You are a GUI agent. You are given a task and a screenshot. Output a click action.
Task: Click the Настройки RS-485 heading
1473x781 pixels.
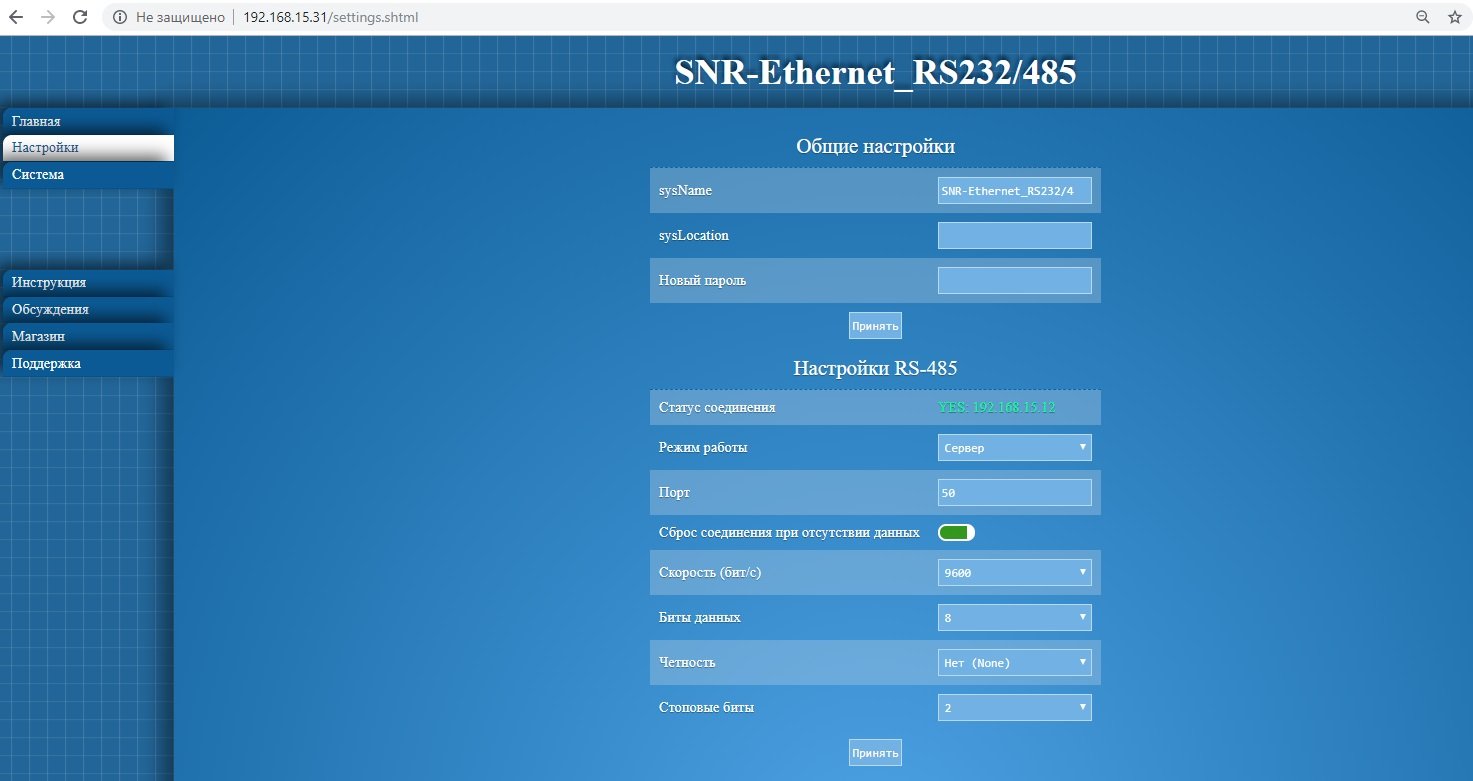click(x=875, y=369)
